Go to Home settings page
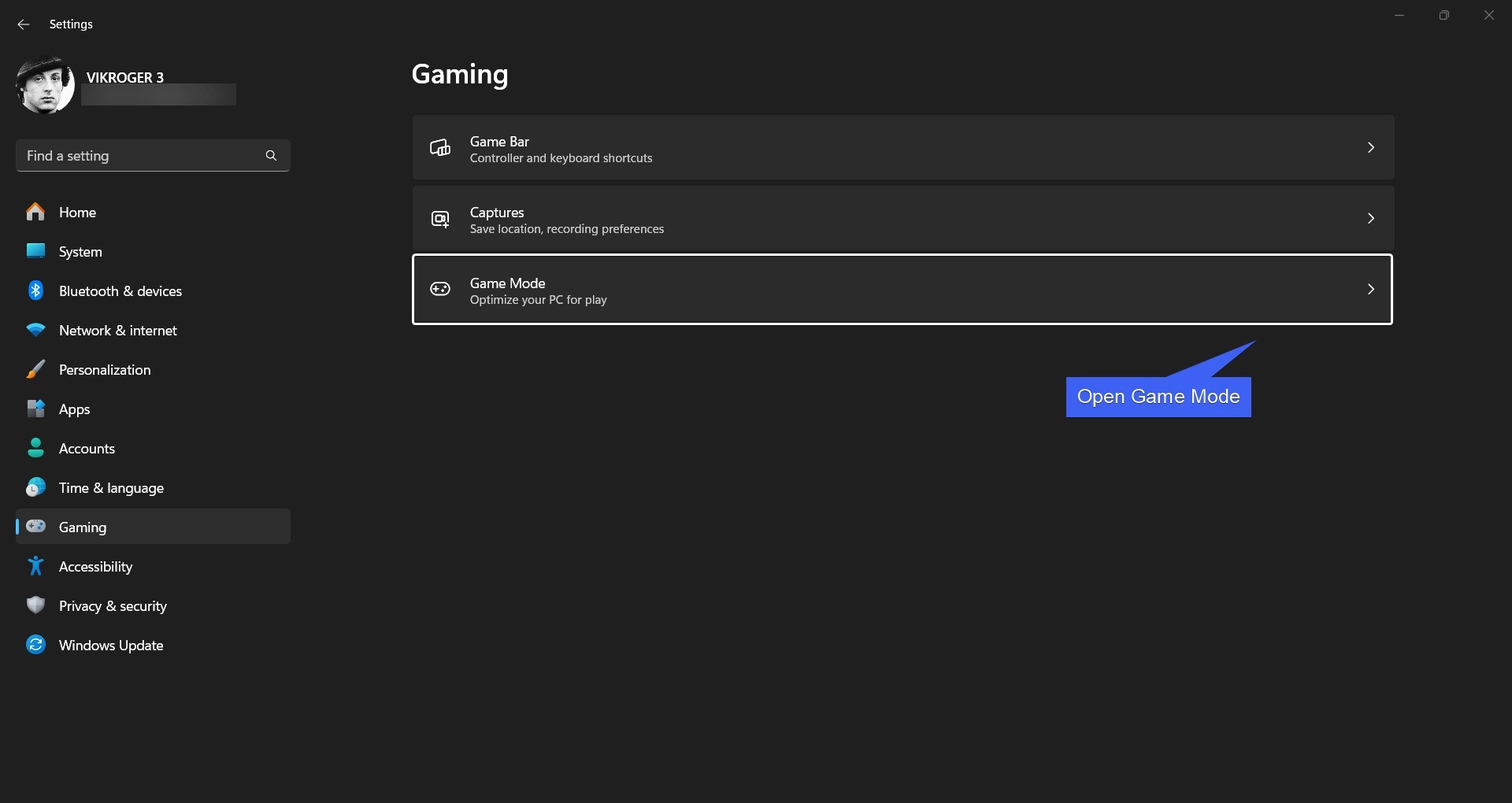The width and height of the screenshot is (1512, 803). [x=77, y=213]
